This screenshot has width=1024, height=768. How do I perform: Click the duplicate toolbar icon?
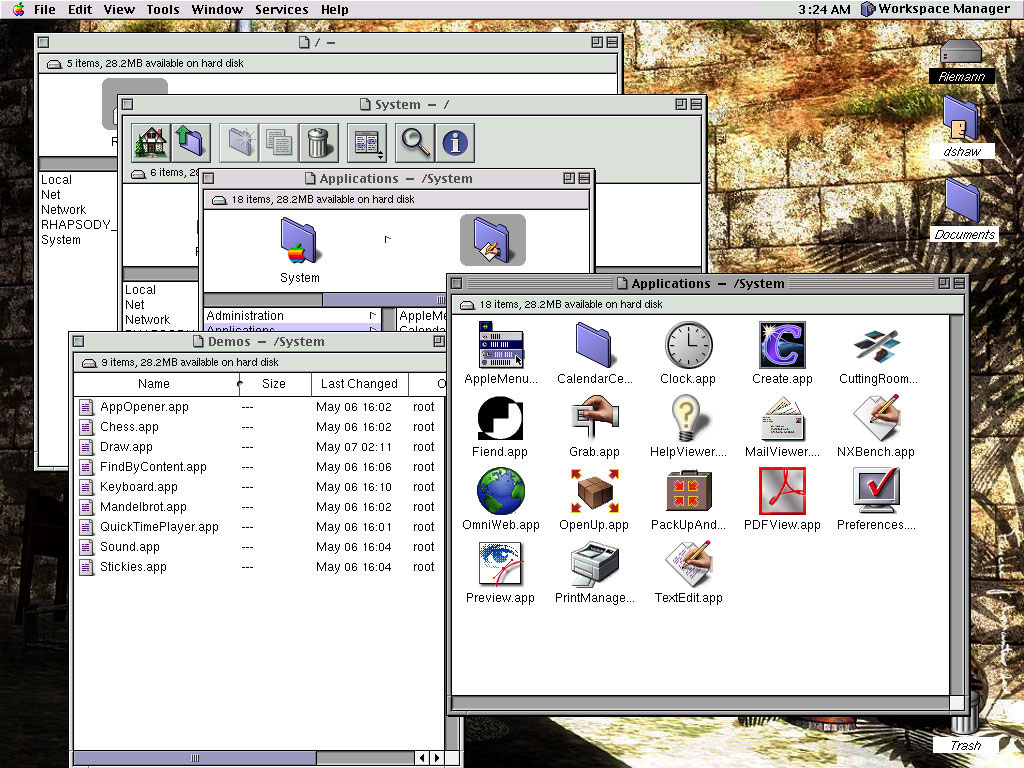[279, 142]
